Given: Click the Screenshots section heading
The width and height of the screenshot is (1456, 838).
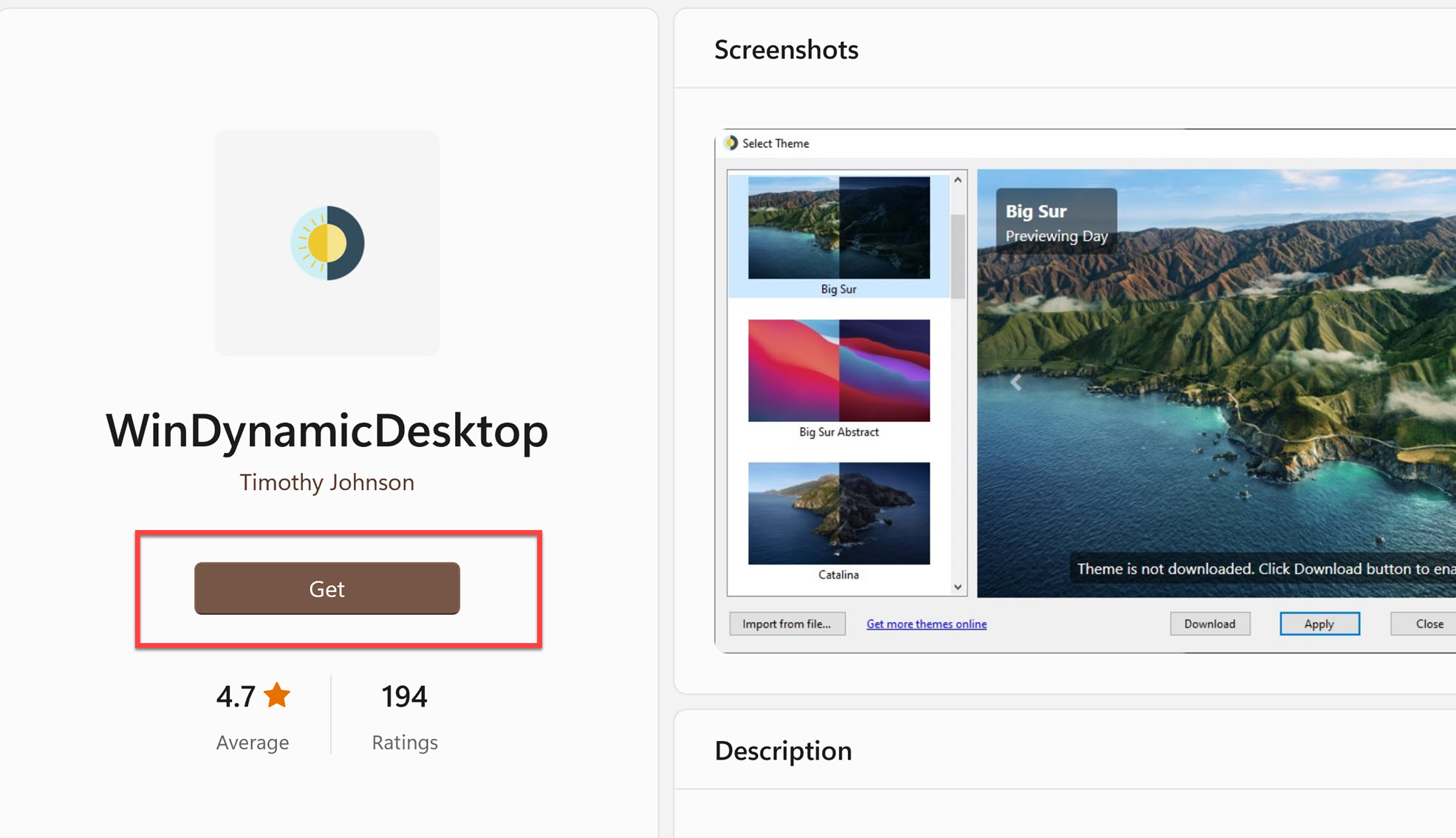Looking at the screenshot, I should click(x=786, y=49).
